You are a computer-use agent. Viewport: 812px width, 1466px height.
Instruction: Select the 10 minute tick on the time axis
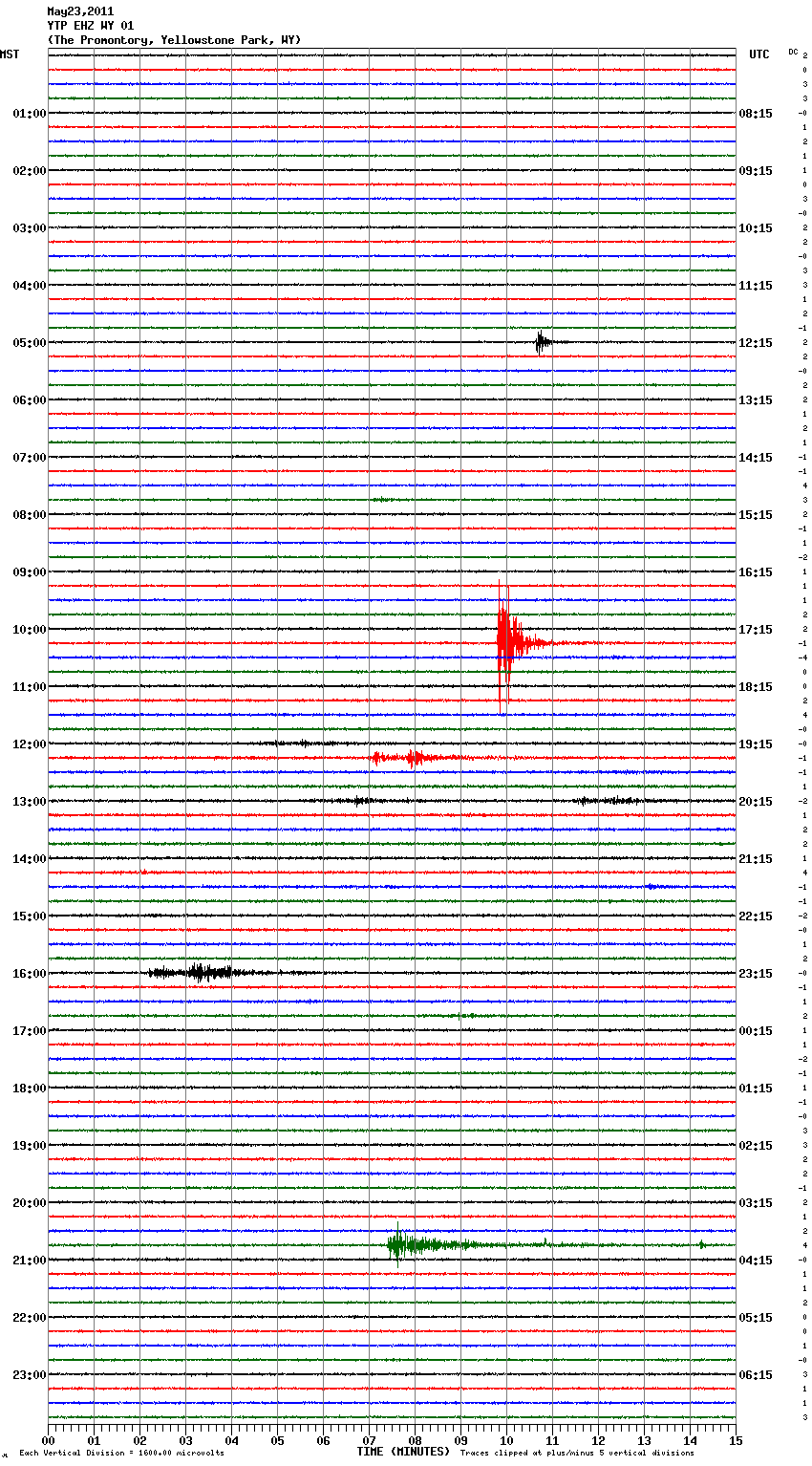click(x=506, y=1440)
